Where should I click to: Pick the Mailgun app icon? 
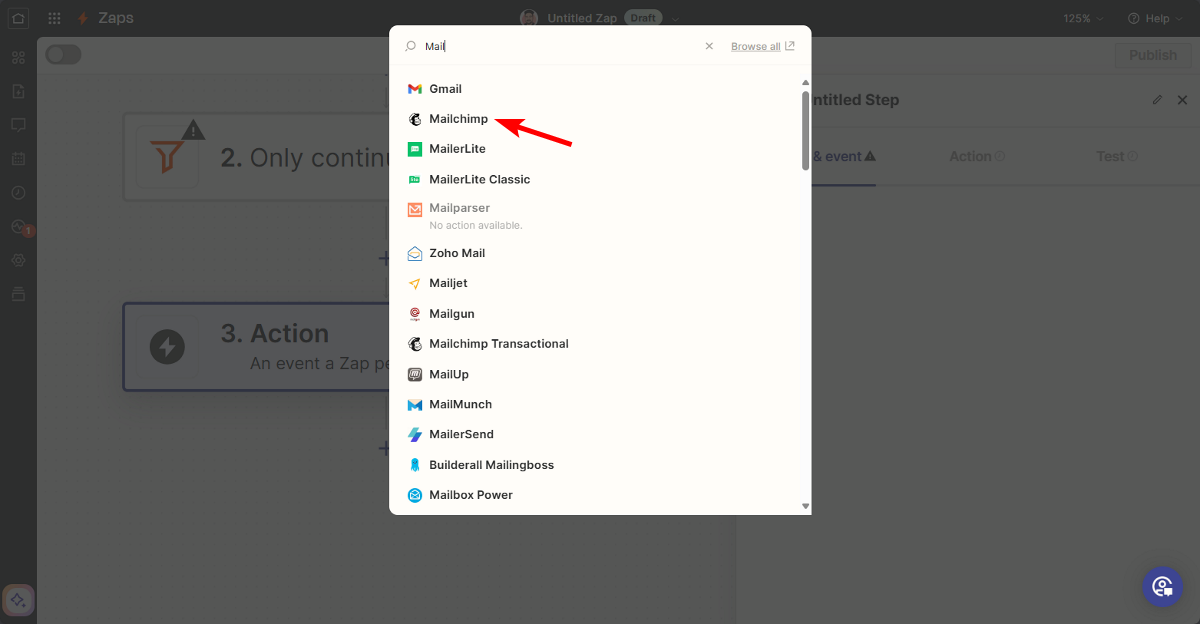click(x=415, y=313)
